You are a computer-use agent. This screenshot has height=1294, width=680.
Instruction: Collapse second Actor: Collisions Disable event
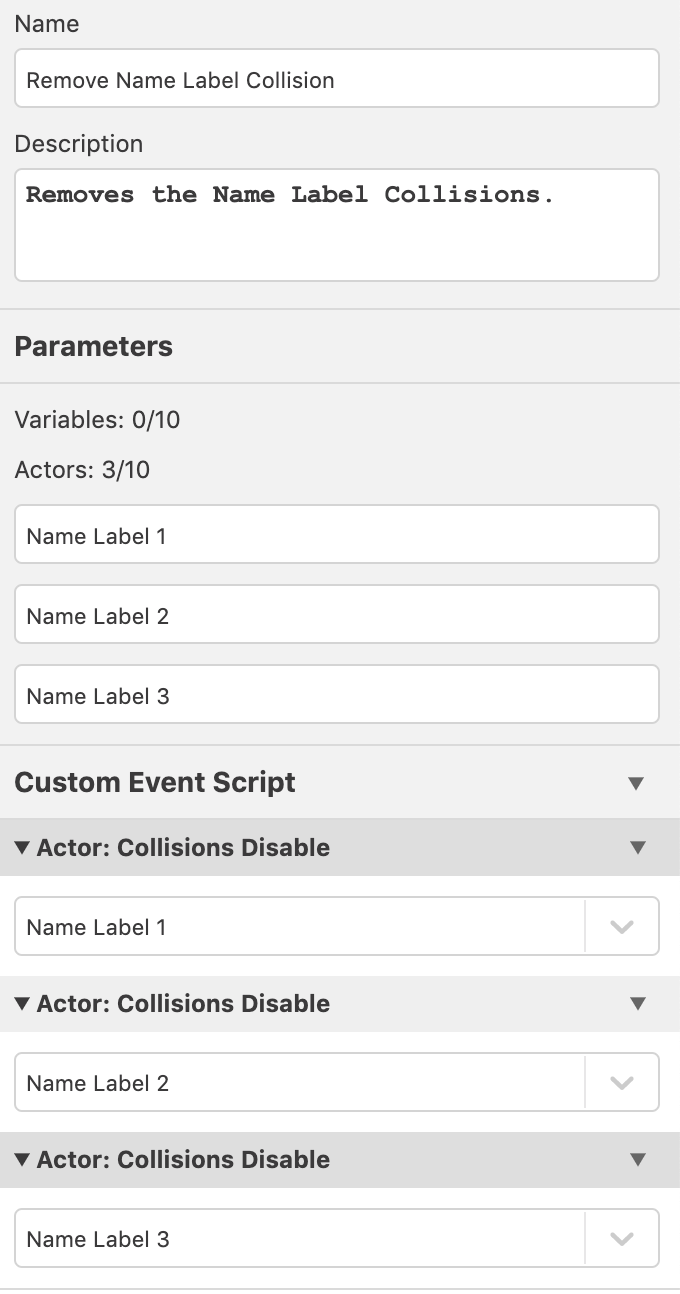coord(22,1004)
